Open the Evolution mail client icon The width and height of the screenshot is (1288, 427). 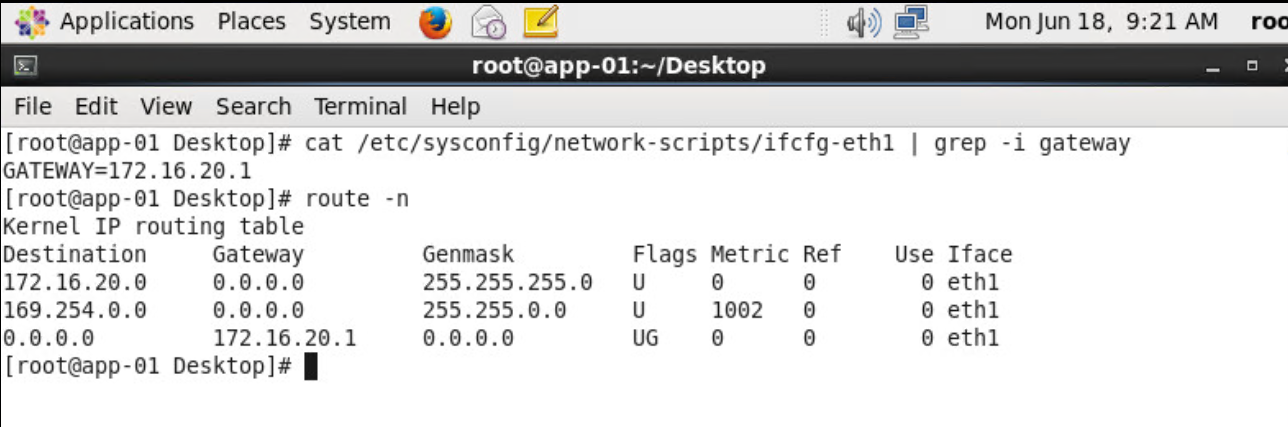(488, 22)
